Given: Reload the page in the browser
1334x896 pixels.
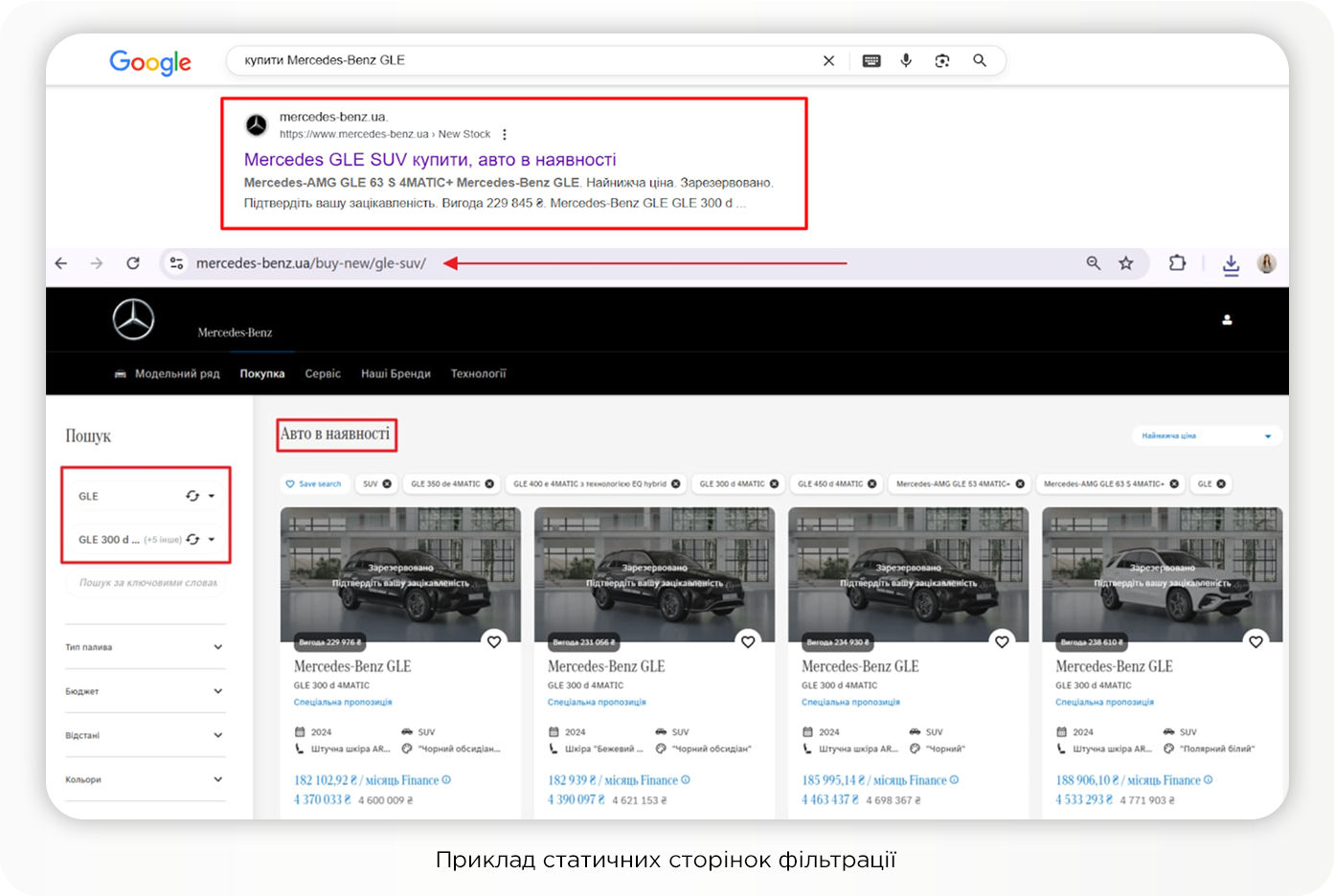Looking at the screenshot, I should (133, 263).
